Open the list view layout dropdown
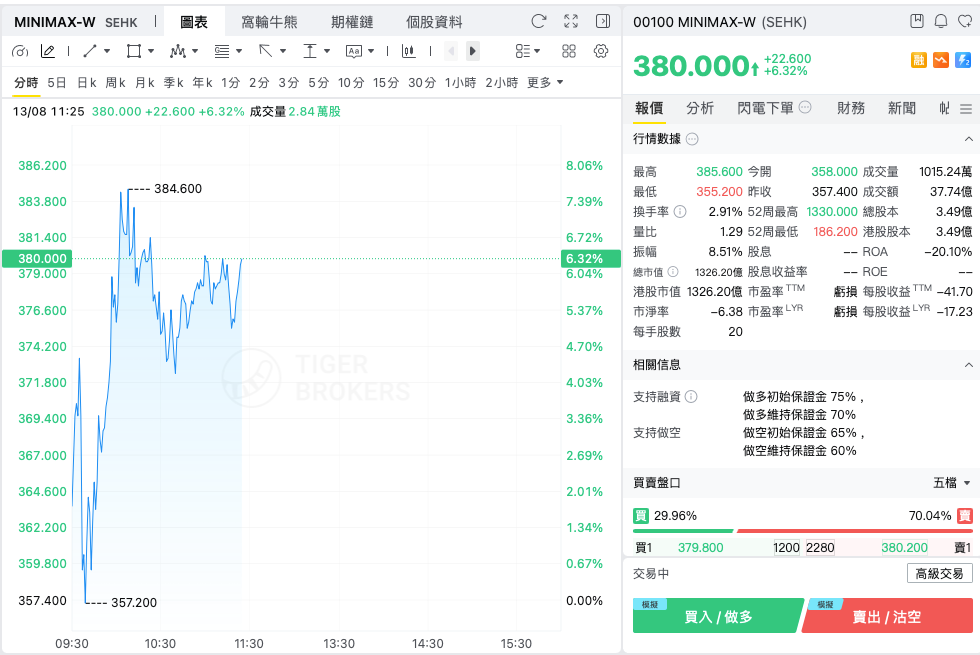The image size is (980, 655). click(528, 51)
